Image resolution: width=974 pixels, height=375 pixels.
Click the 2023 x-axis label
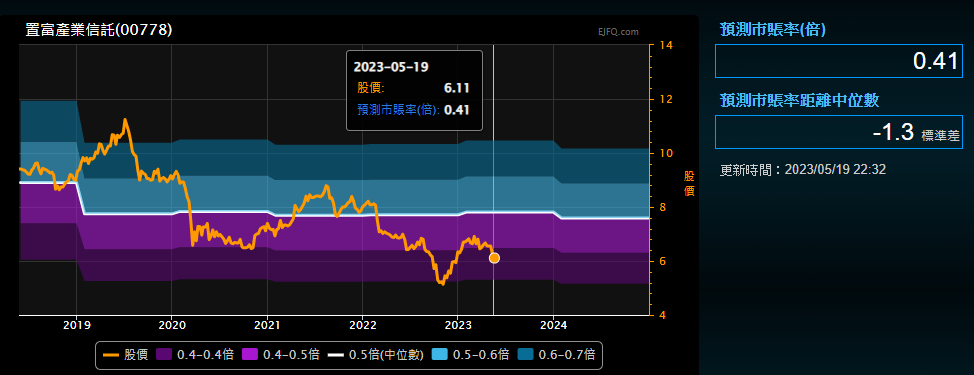coord(458,324)
